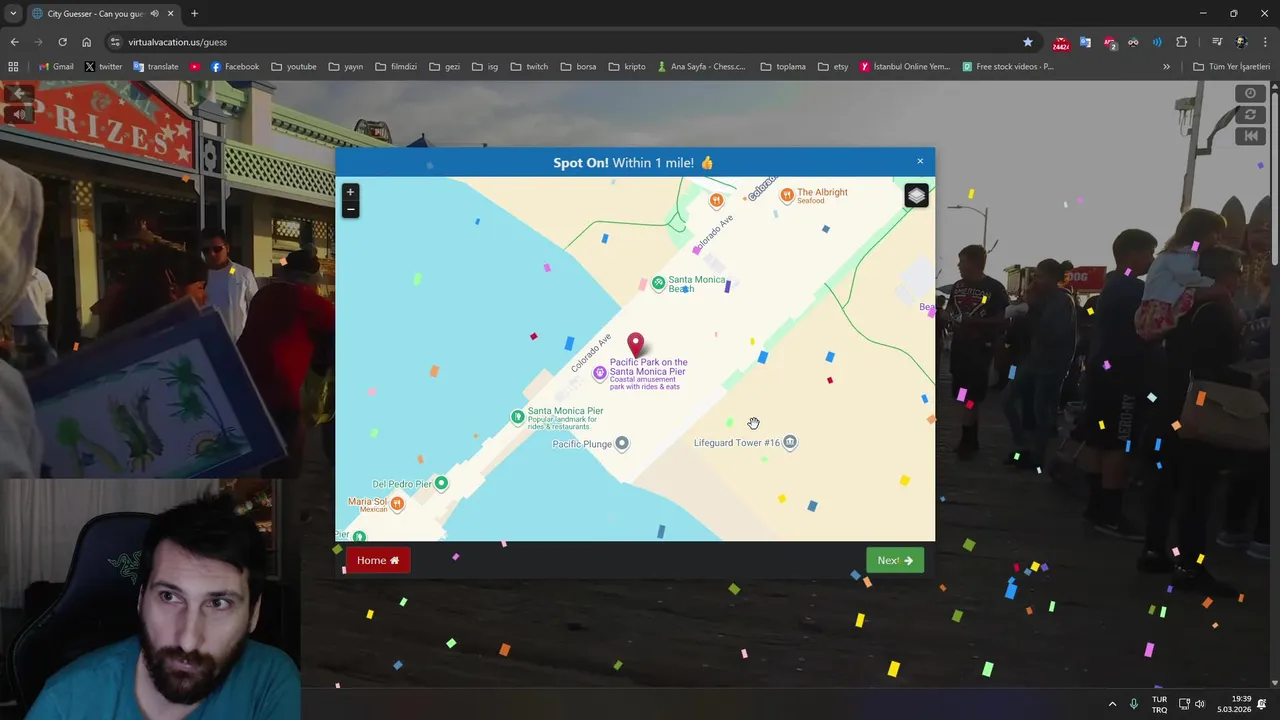Open the Chrome three-dot menu
The height and width of the screenshot is (720, 1280).
1265,42
